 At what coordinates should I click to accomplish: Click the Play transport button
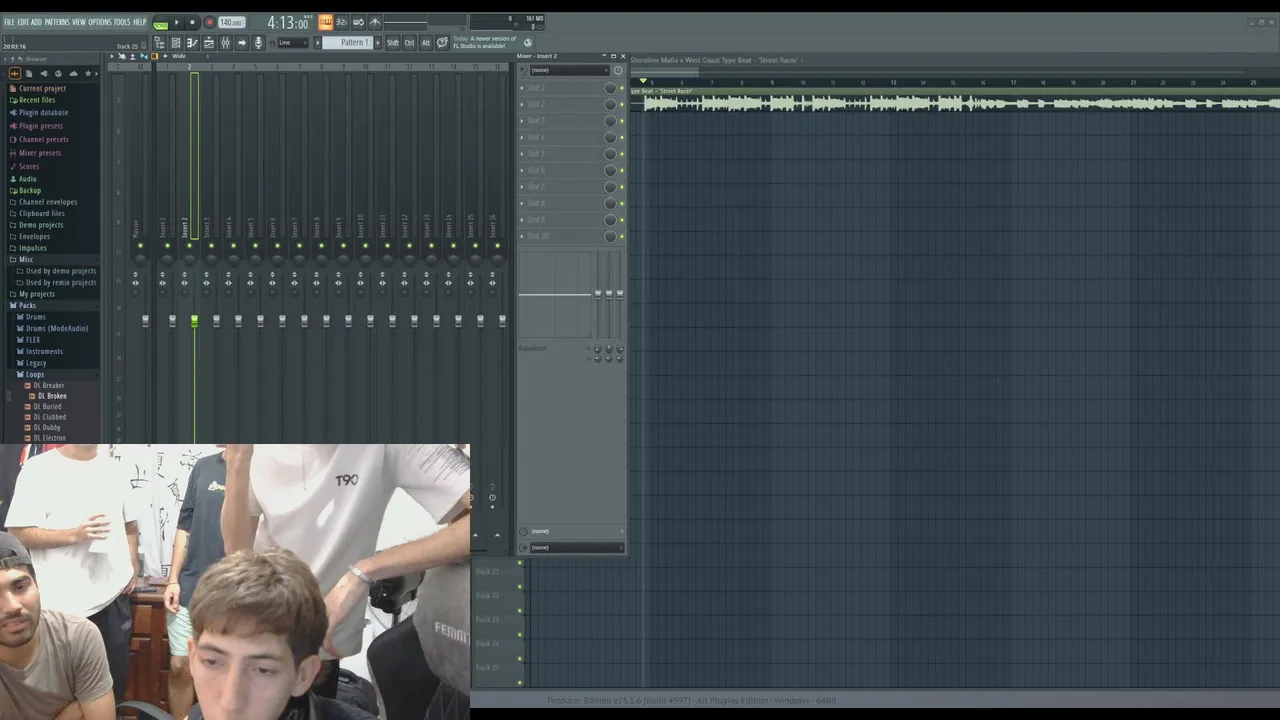[177, 22]
